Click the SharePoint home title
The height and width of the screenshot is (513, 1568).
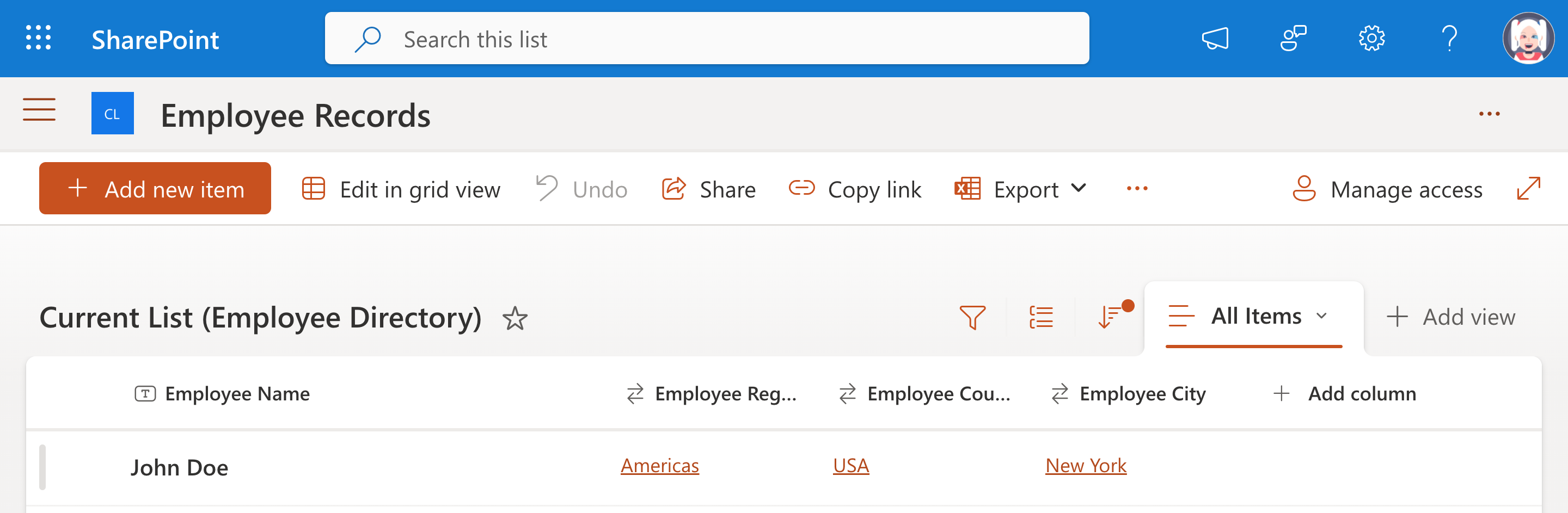click(x=155, y=40)
